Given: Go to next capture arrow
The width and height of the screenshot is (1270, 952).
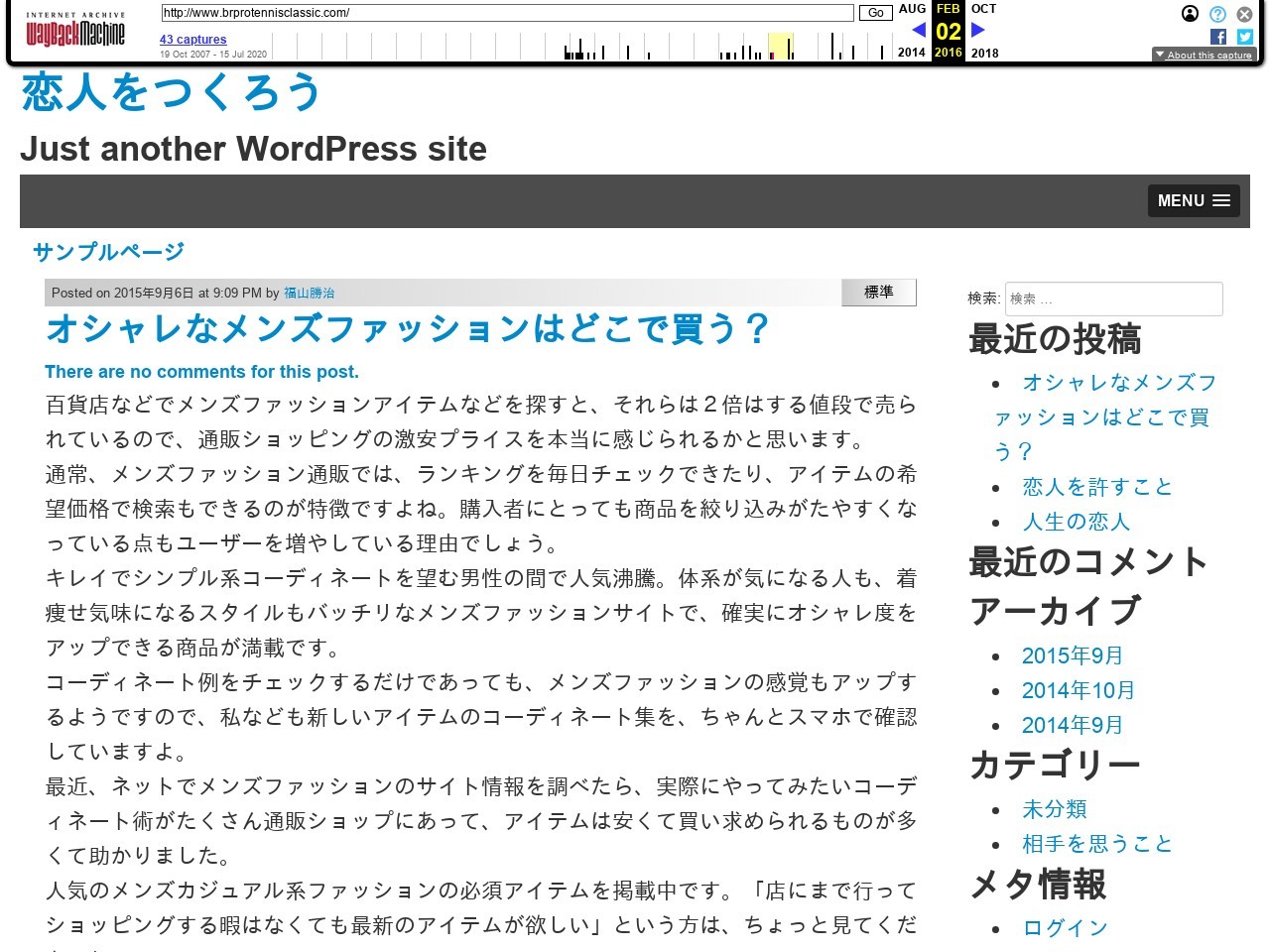Looking at the screenshot, I should tap(977, 30).
